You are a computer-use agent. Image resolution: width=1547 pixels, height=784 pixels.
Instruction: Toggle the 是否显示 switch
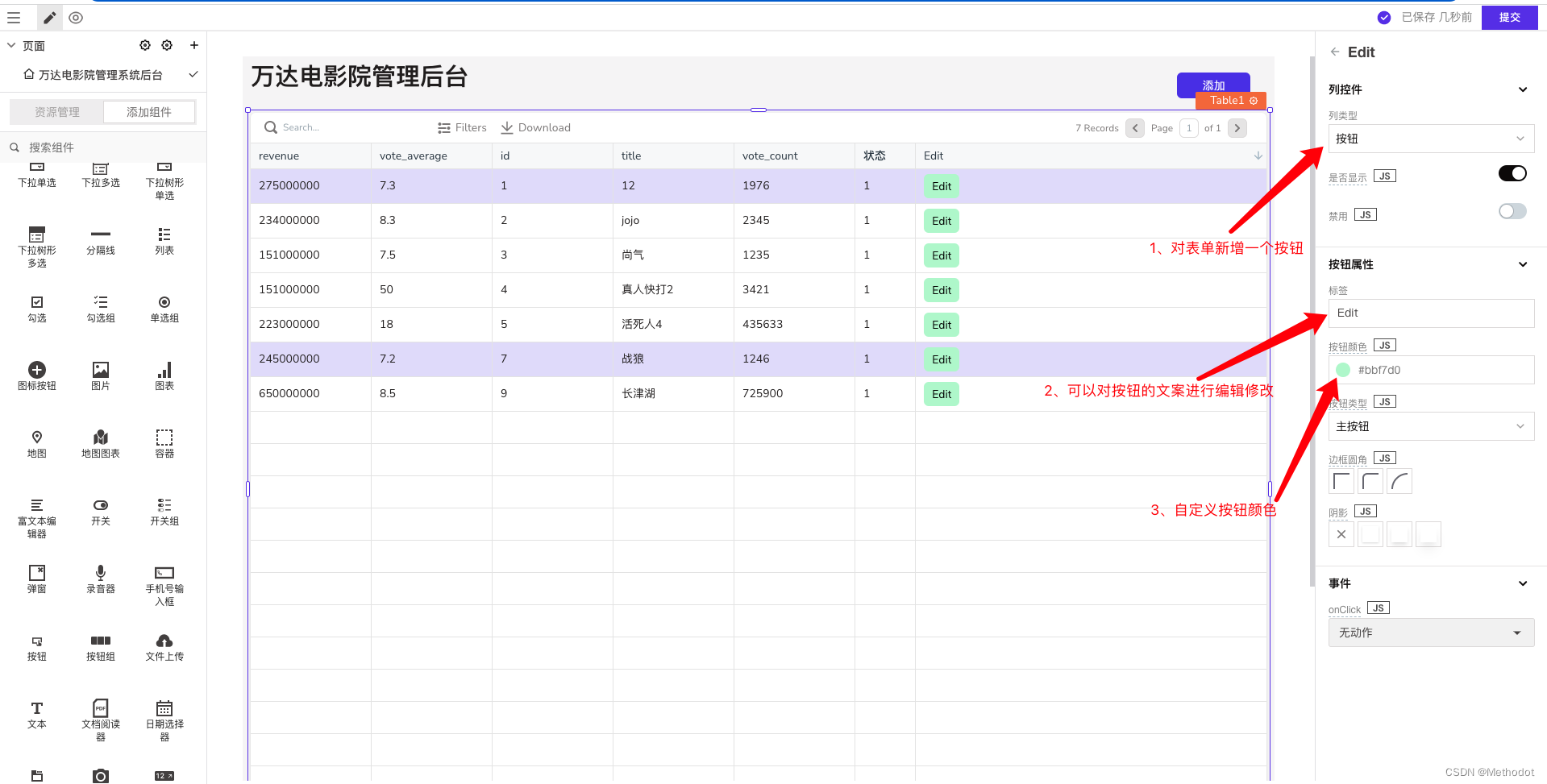point(1512,173)
